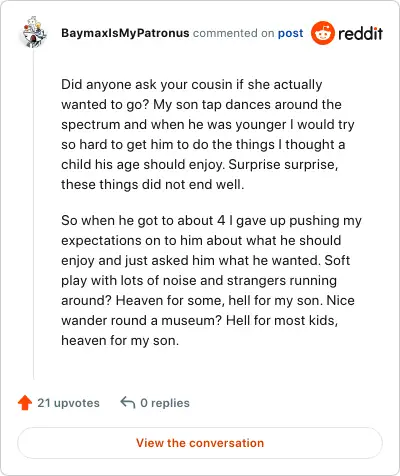400x476 pixels.
Task: Click the orange Reddit Snoo logo
Action: coord(322,33)
